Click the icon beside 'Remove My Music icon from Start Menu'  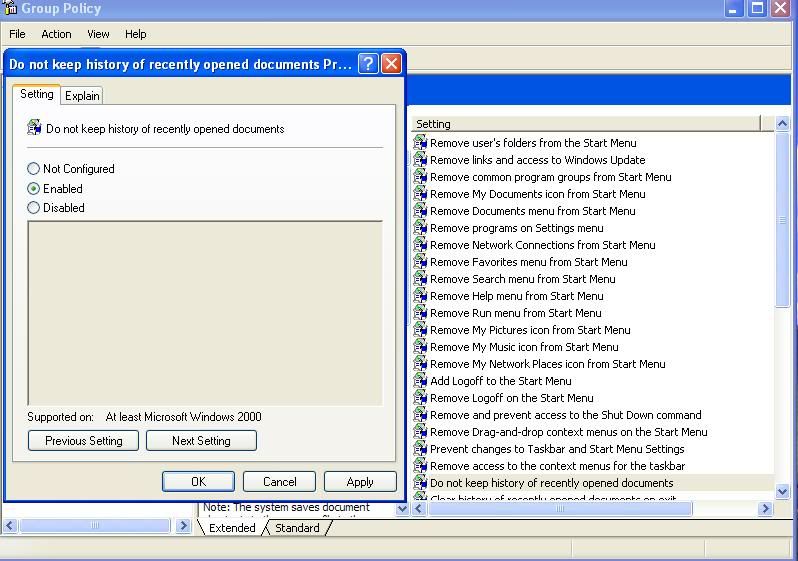[420, 347]
